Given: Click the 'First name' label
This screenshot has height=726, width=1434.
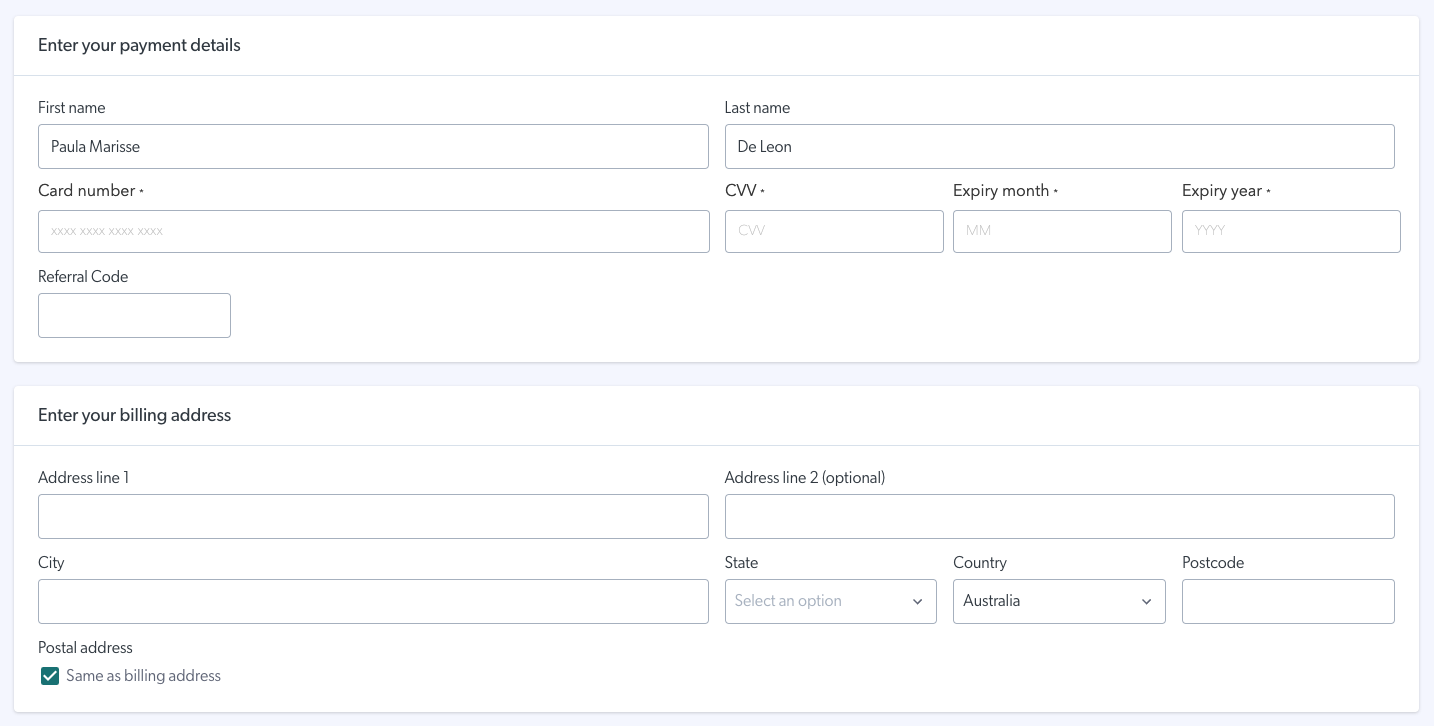Looking at the screenshot, I should coord(71,108).
